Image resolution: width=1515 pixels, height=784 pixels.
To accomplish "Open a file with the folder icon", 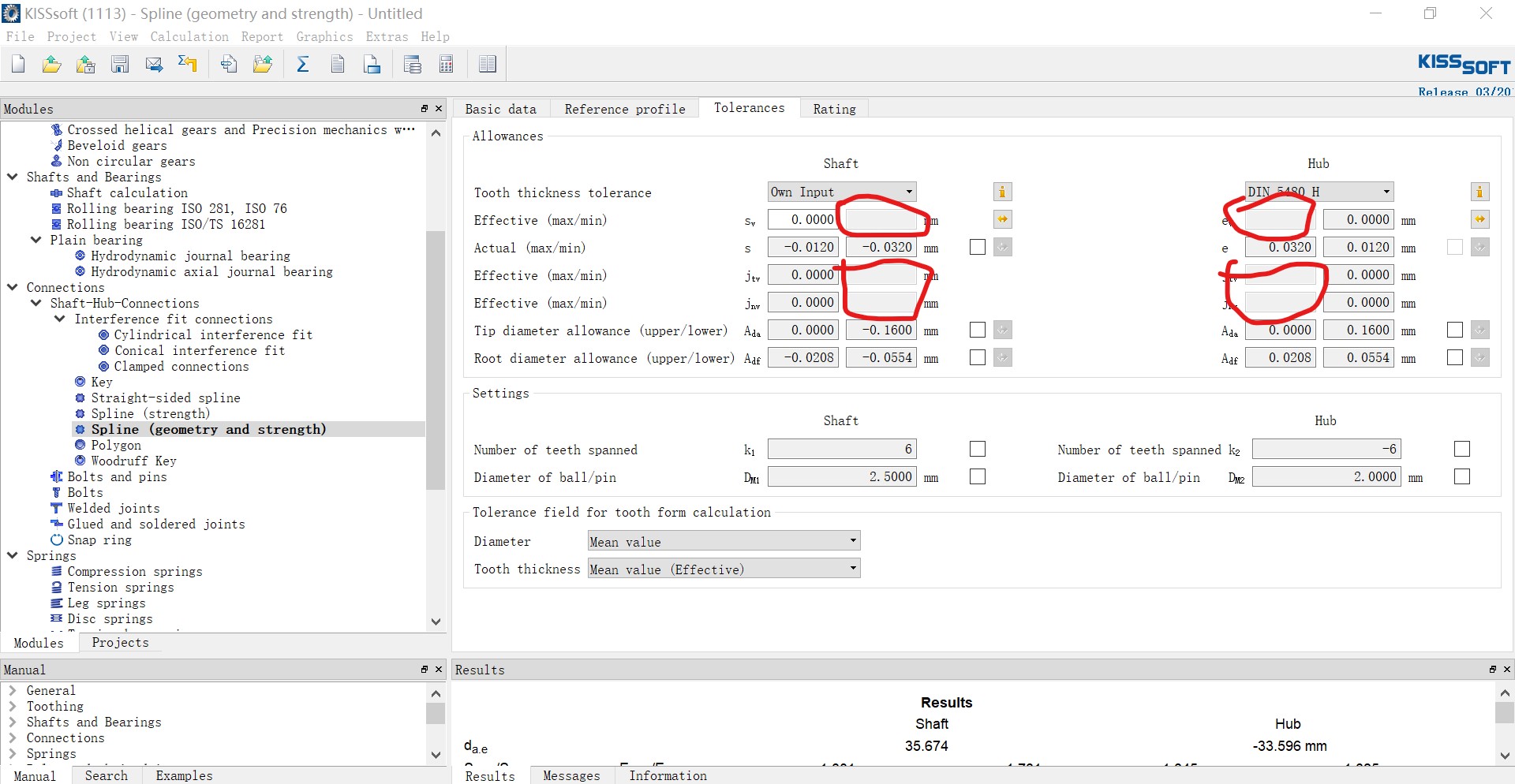I will pos(52,64).
